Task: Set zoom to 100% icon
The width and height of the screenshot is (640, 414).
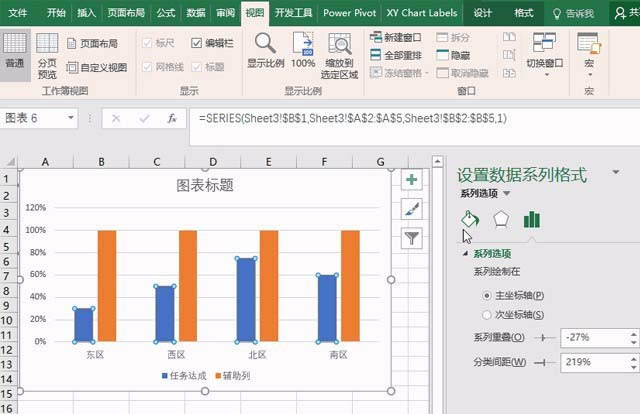Action: coord(303,50)
